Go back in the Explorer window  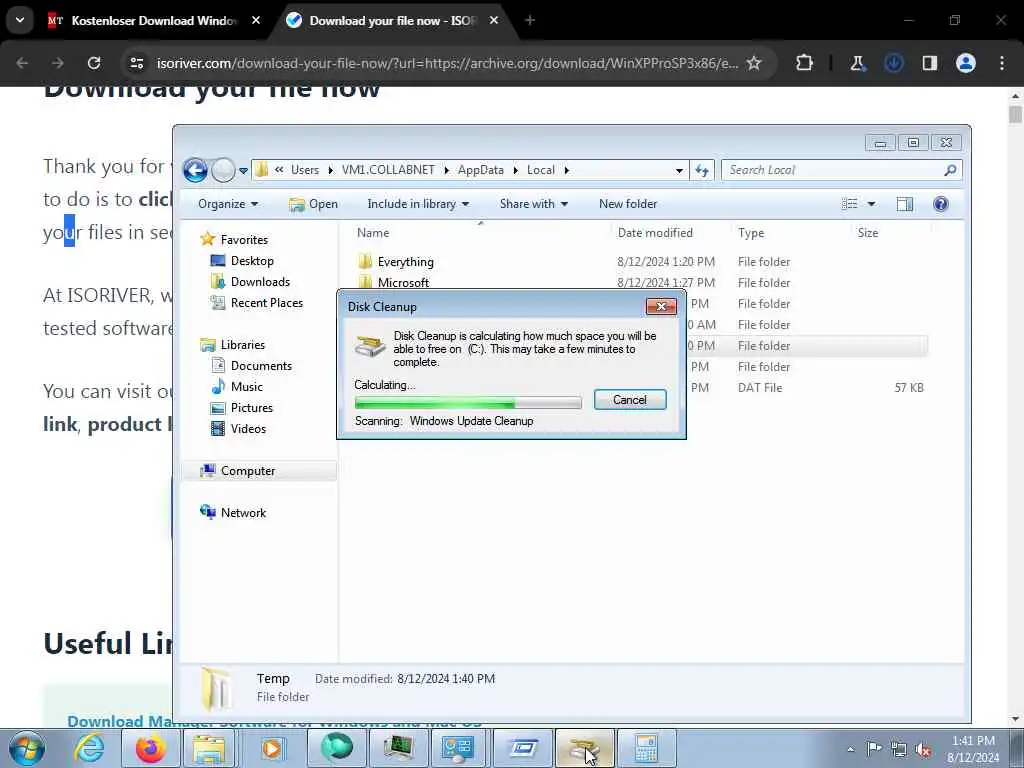(x=195, y=170)
